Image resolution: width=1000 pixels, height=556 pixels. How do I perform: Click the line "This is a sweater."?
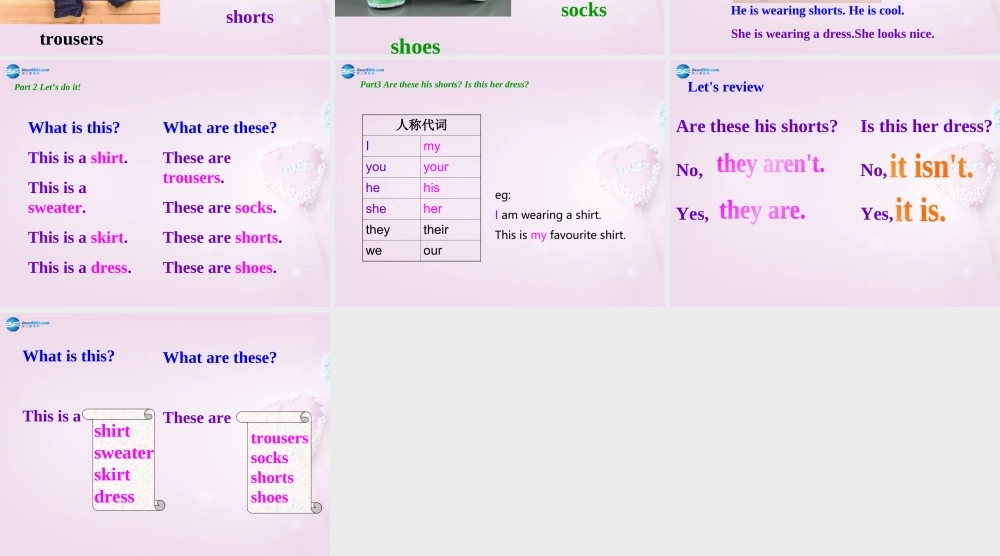click(x=57, y=198)
